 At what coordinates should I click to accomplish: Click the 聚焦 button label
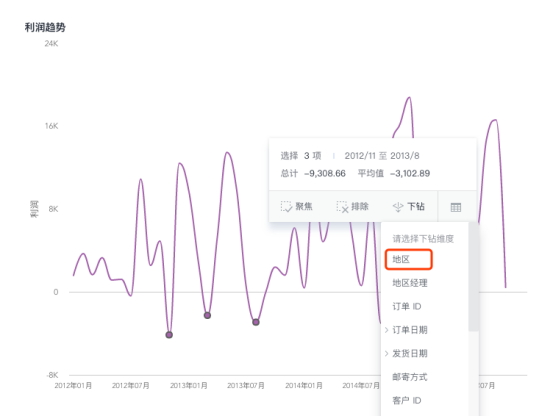[304, 206]
